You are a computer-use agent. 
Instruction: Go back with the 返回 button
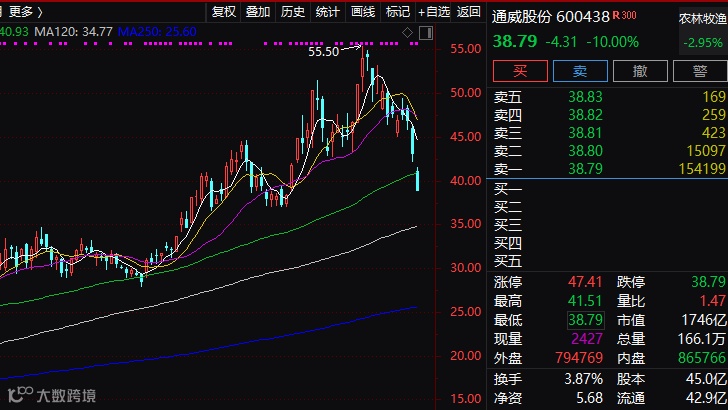tap(468, 12)
